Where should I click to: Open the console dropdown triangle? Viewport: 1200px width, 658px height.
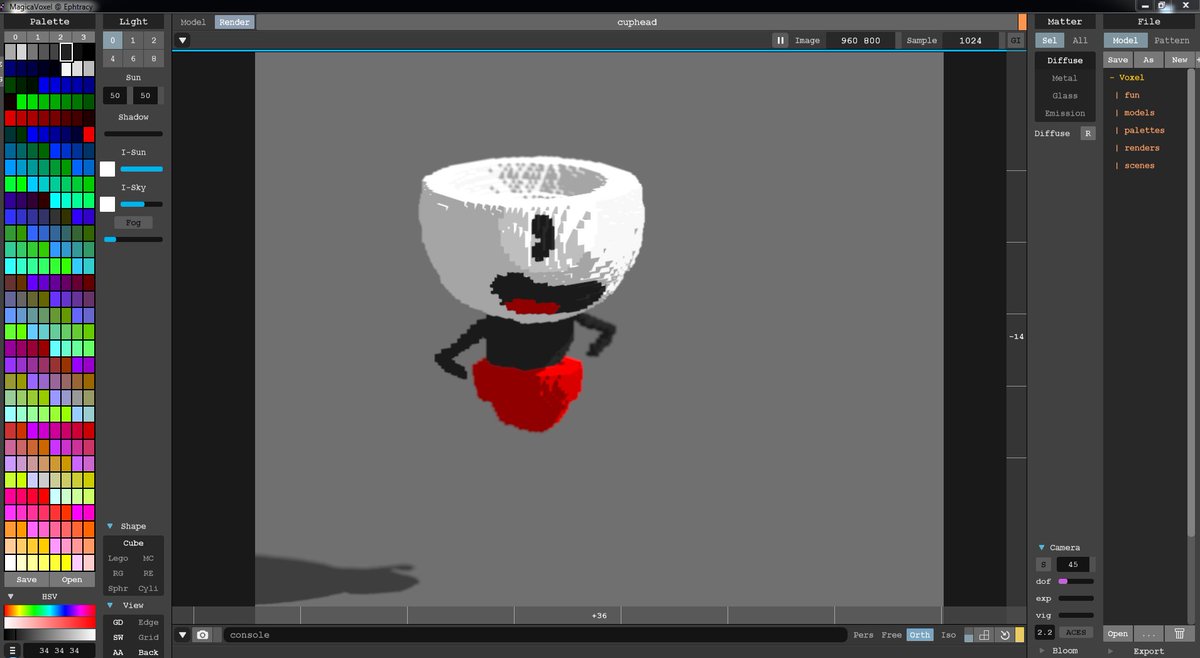[x=182, y=635]
